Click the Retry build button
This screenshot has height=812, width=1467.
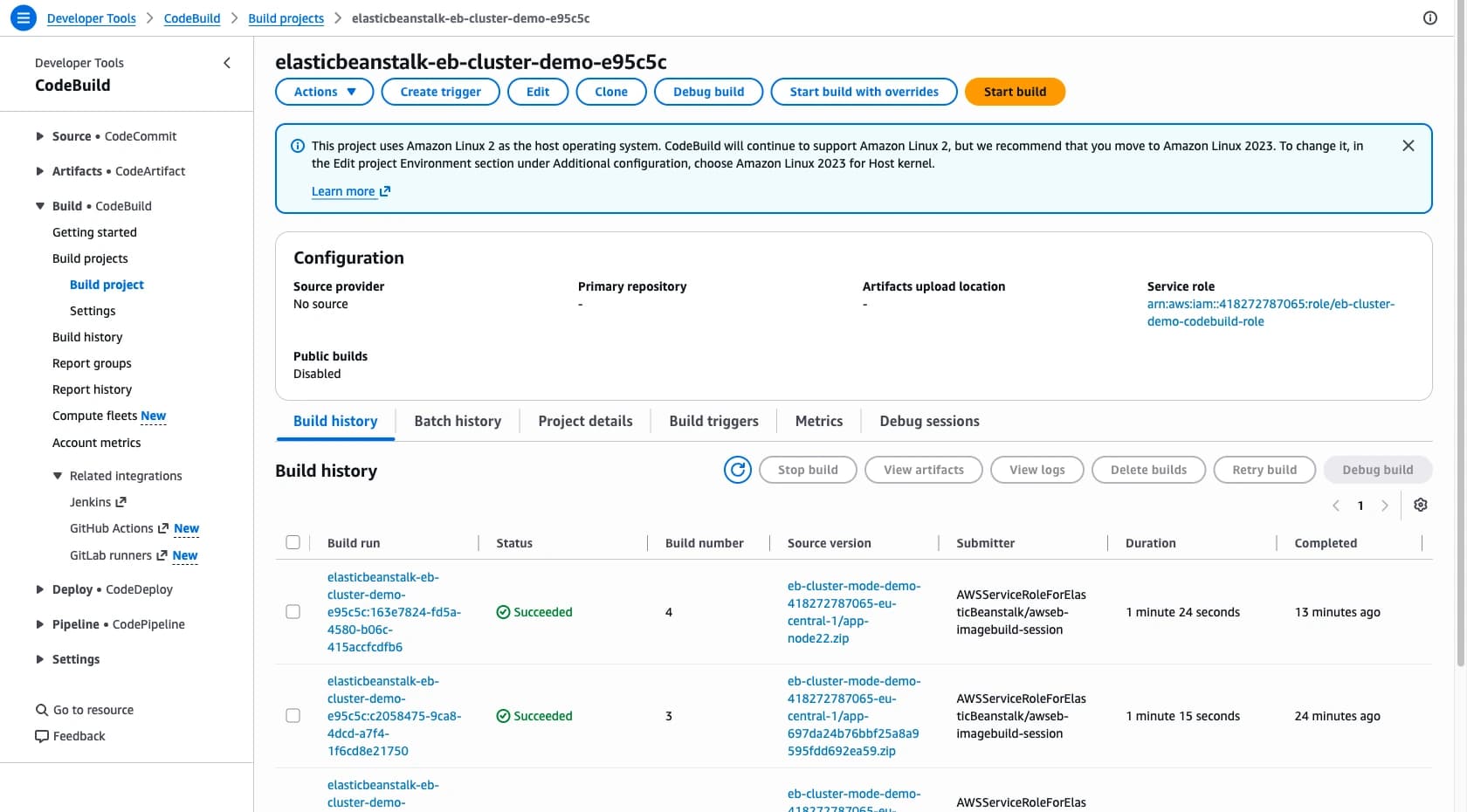[x=1264, y=470]
